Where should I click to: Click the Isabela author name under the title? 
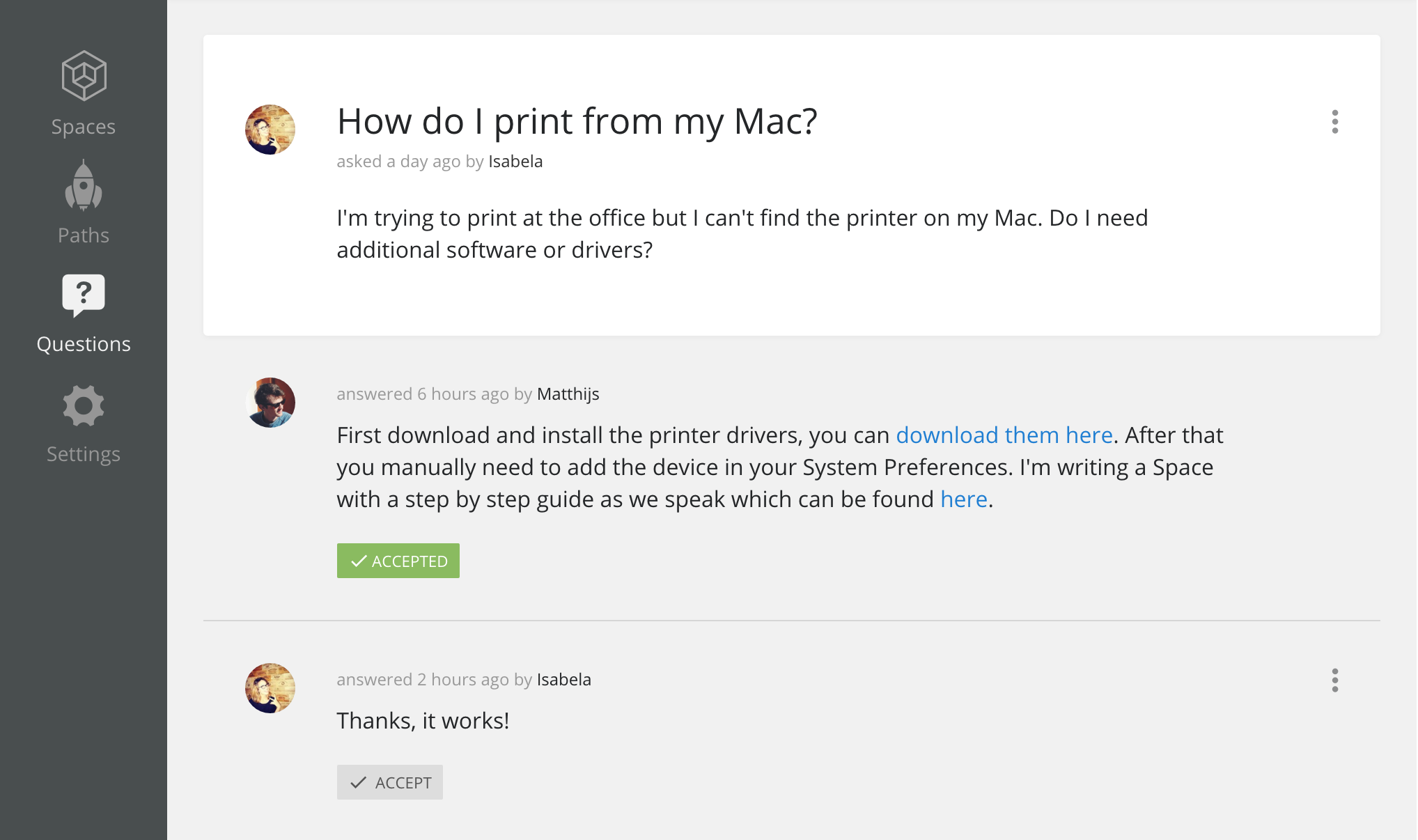tap(515, 162)
